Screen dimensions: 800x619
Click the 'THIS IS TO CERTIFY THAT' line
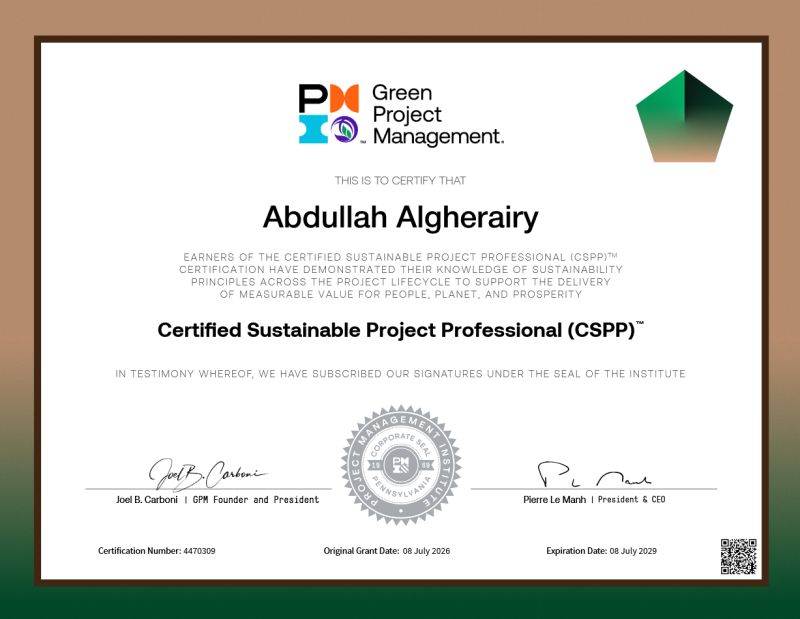[x=401, y=180]
